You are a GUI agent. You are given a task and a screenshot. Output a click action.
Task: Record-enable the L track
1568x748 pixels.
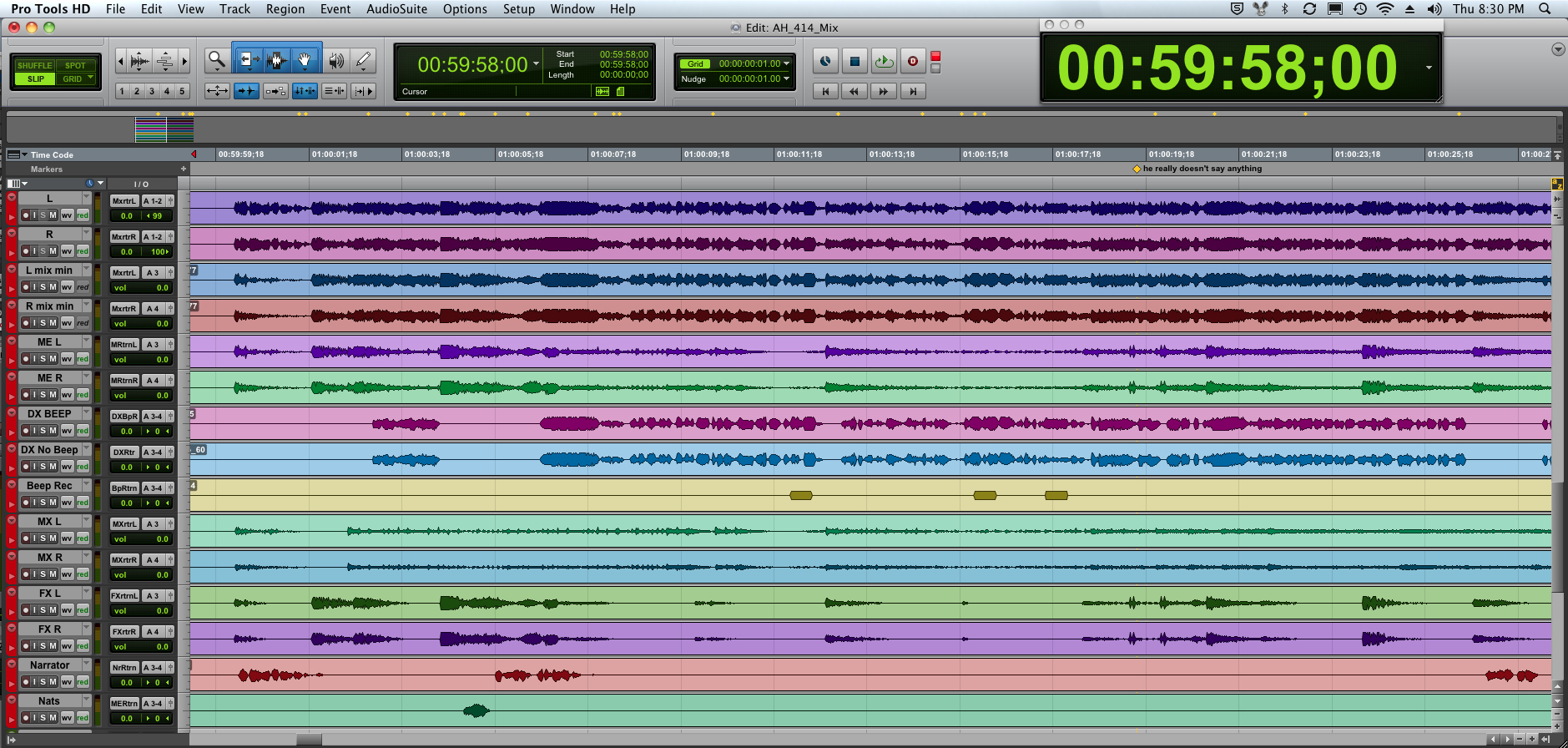(x=25, y=215)
